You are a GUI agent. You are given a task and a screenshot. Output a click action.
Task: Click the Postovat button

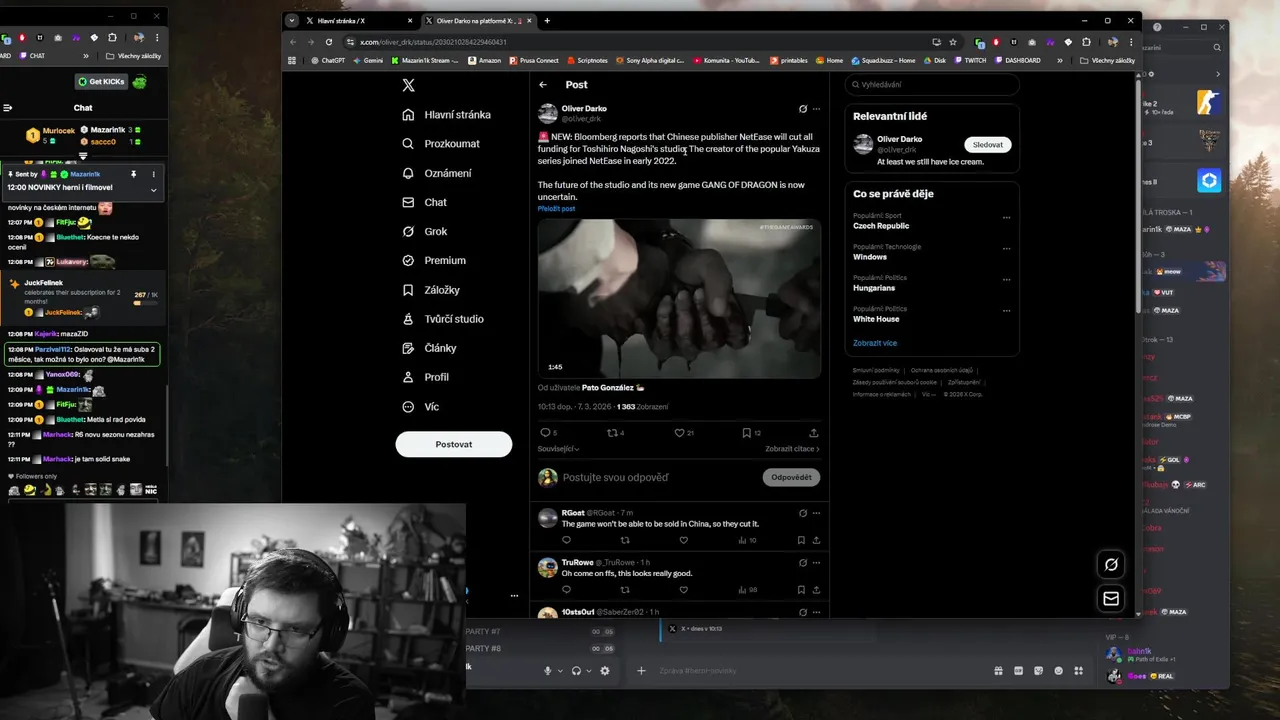[x=454, y=444]
